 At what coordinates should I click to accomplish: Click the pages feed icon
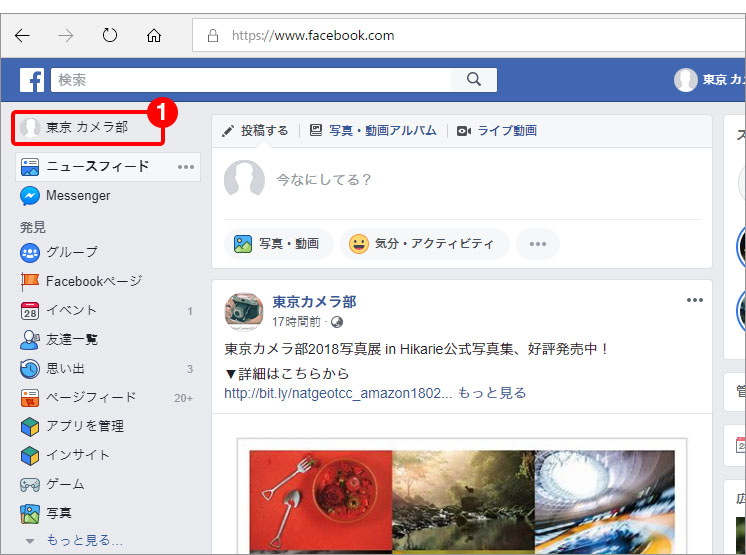[x=29, y=398]
